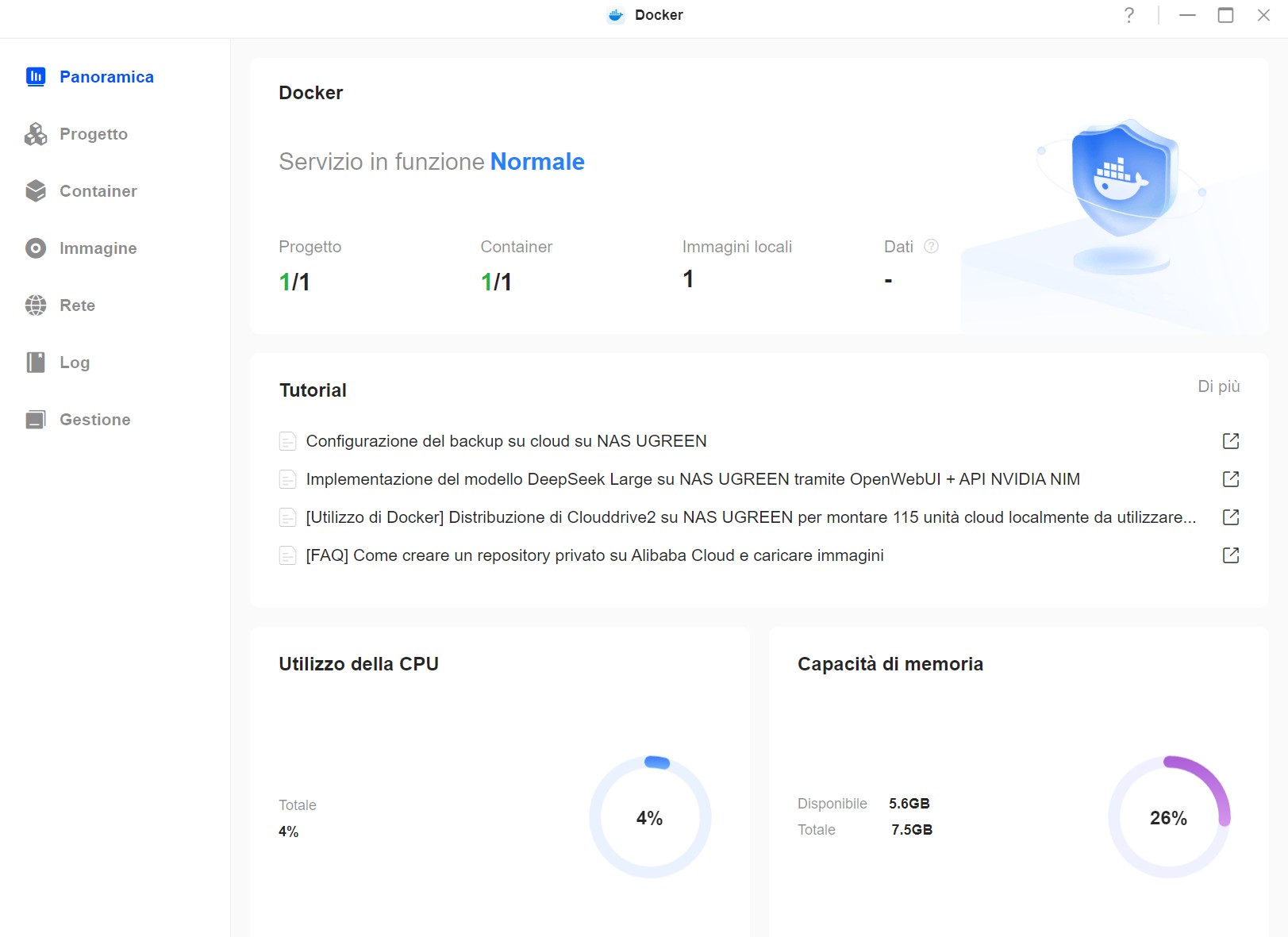Click the Dati help question-mark icon

point(931,247)
